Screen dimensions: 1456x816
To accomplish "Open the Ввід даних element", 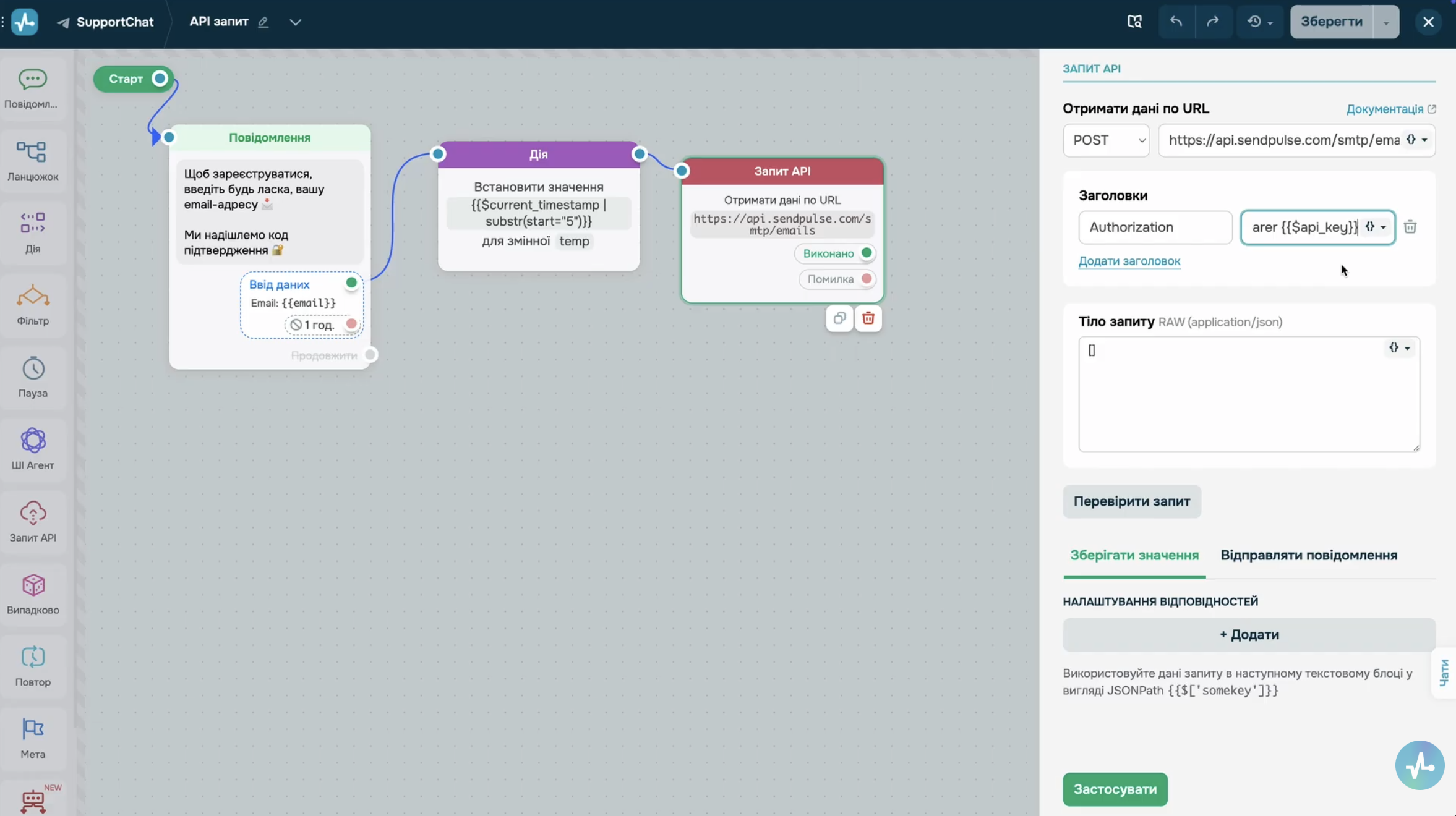I will 301,305.
